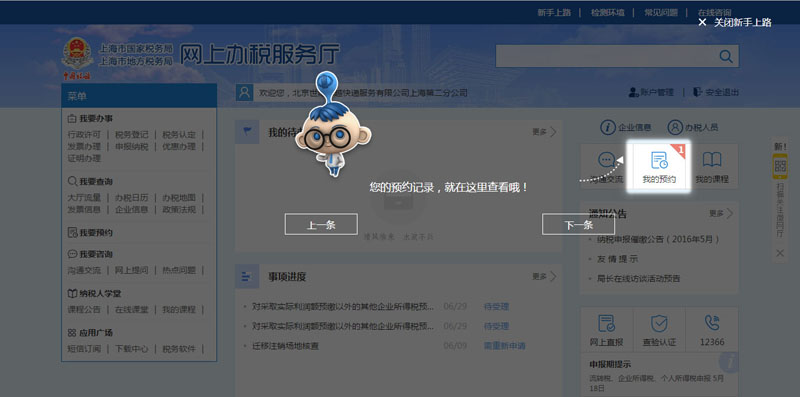Open notice 友情提示
The height and width of the screenshot is (397, 800).
click(617, 259)
